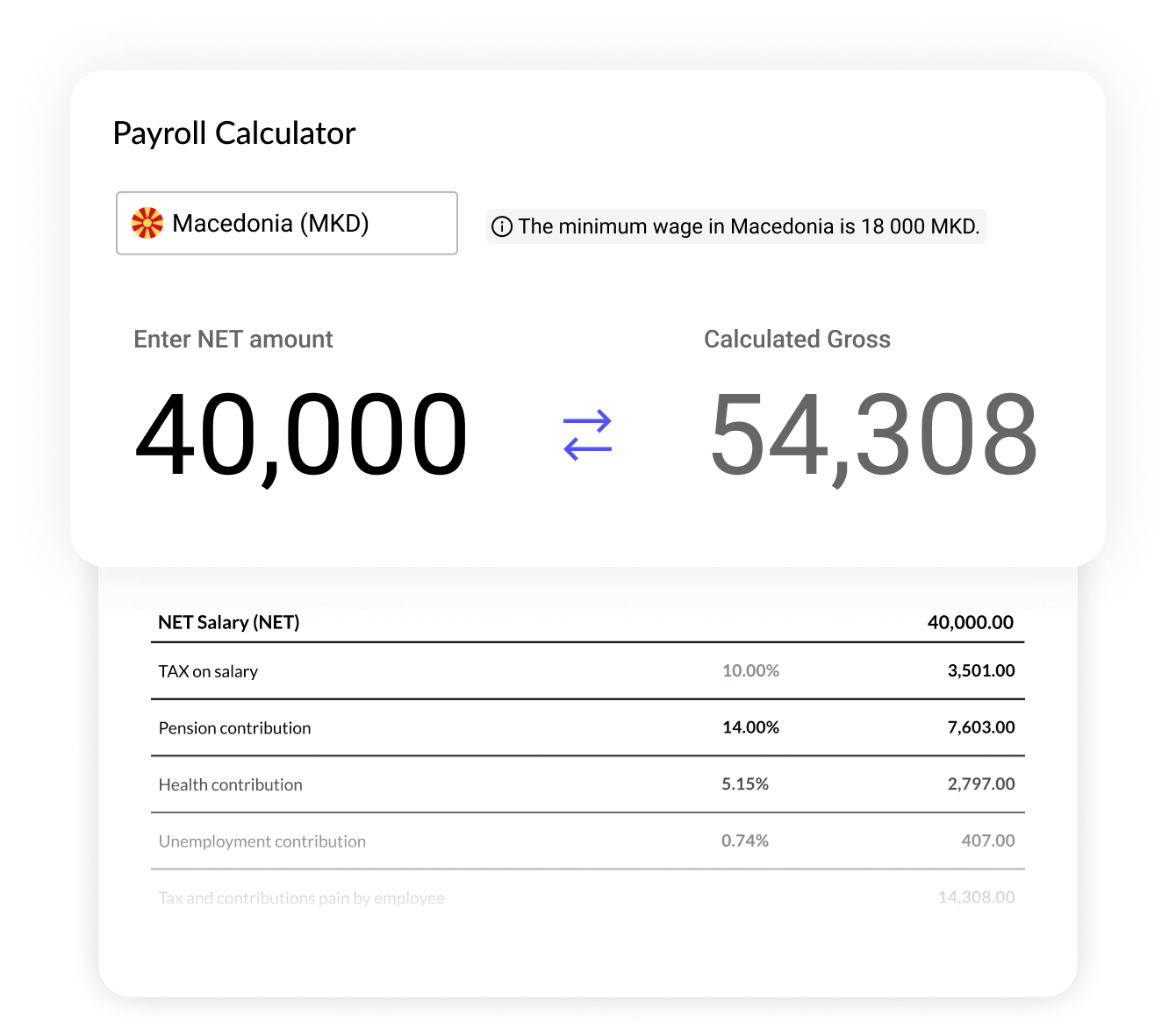
Task: Click the Calculated Gross label
Action: pos(797,340)
